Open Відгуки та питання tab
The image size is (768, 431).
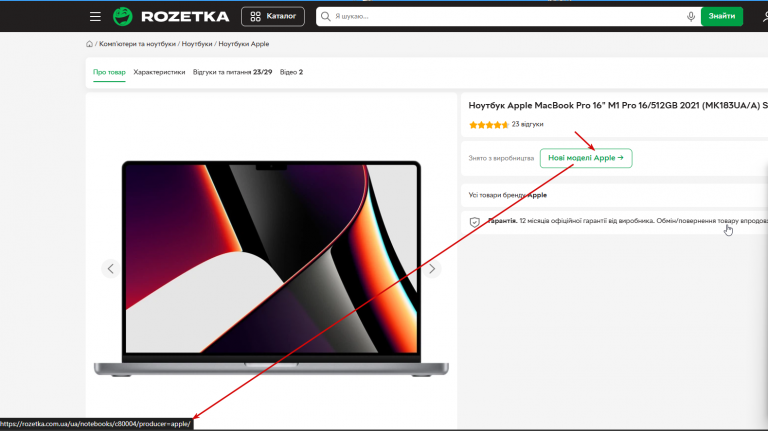click(232, 72)
